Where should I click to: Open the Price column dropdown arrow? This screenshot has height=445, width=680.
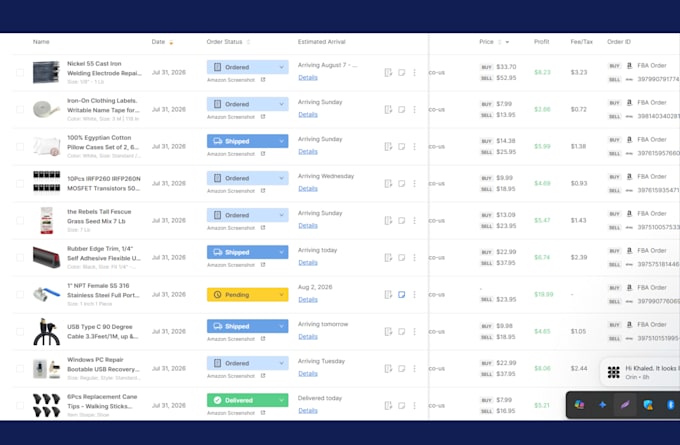pyautogui.click(x=507, y=42)
